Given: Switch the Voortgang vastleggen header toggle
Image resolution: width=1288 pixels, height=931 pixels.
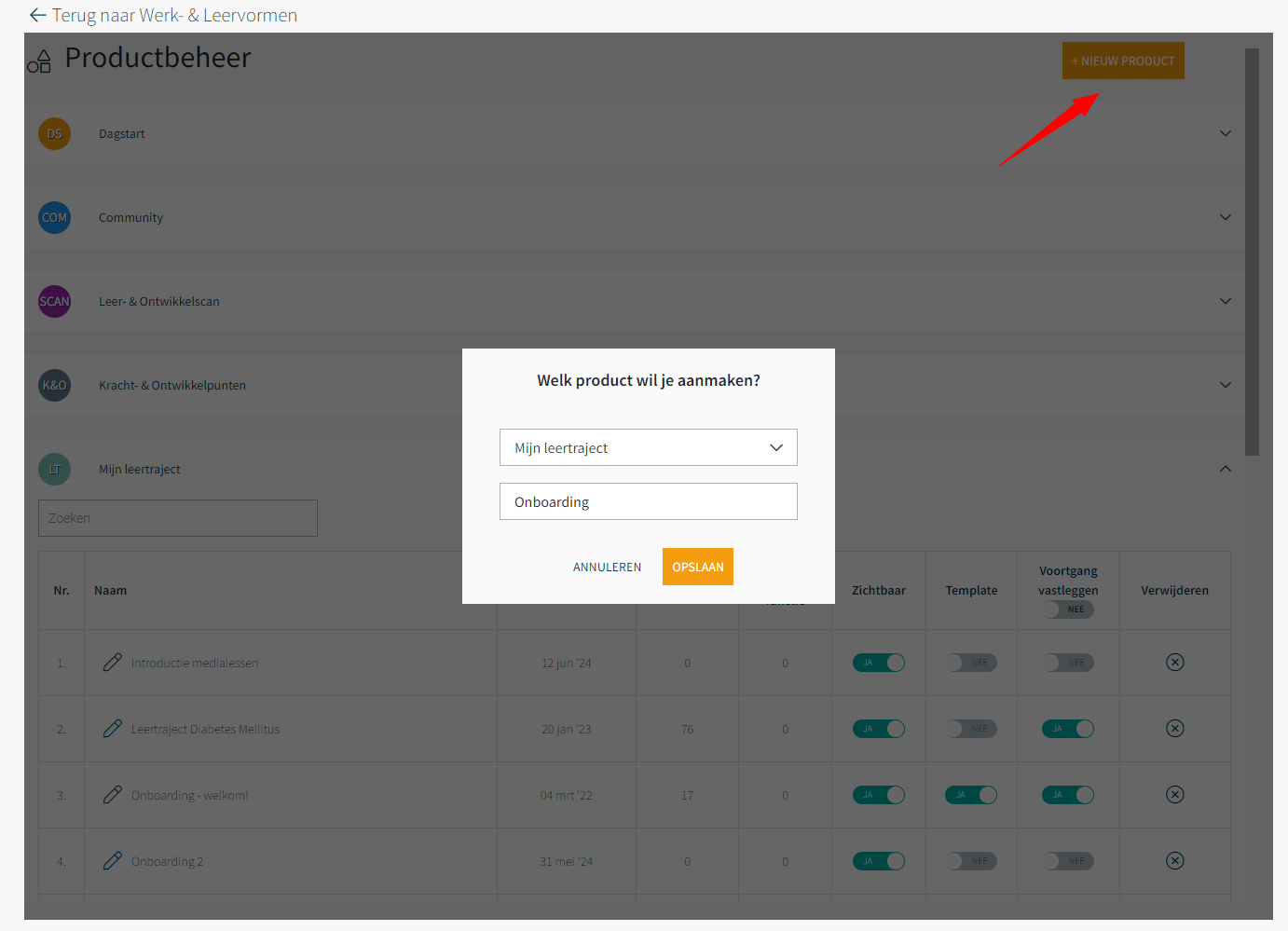Looking at the screenshot, I should (1067, 609).
